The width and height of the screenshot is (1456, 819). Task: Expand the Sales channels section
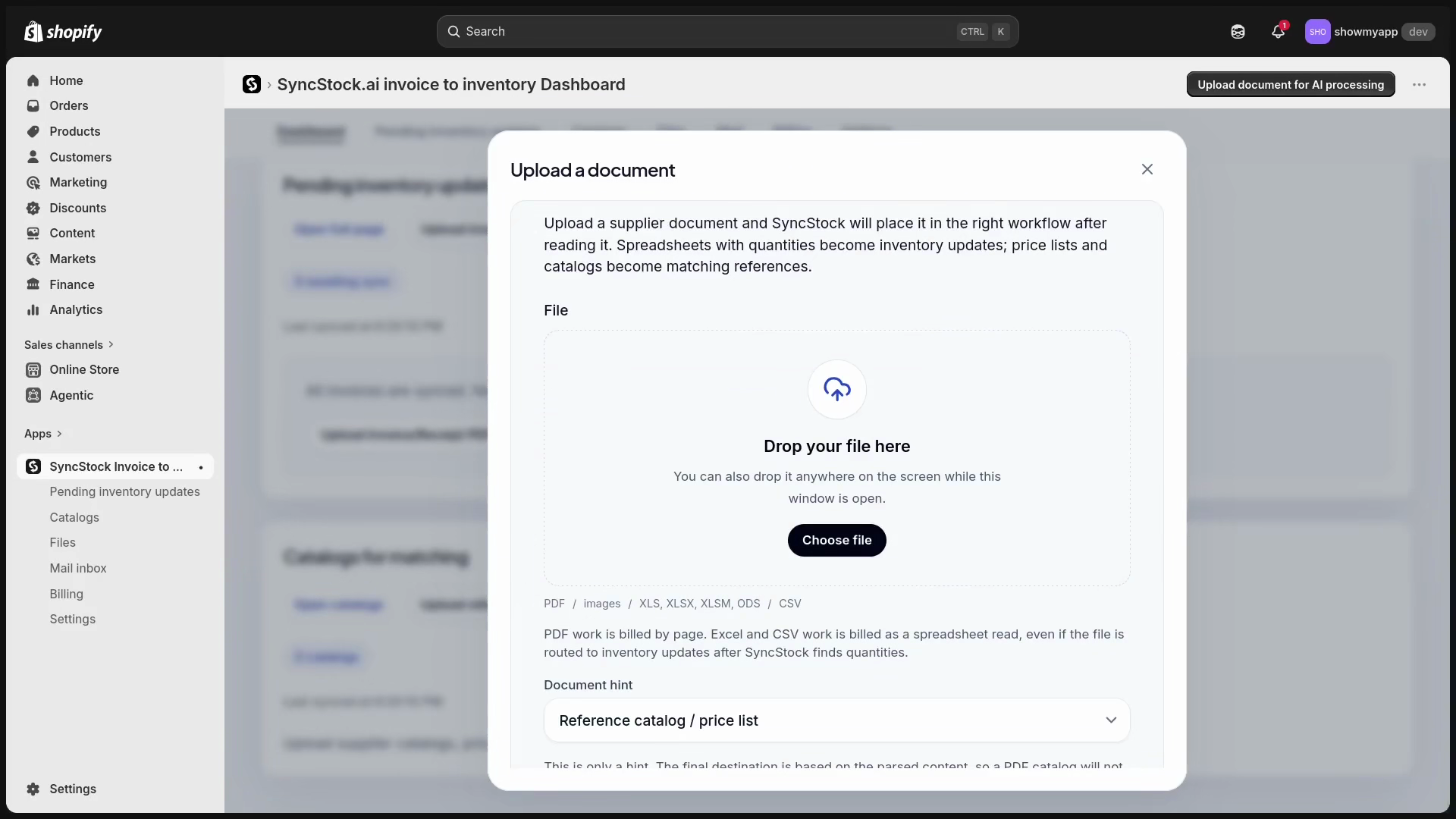point(69,345)
